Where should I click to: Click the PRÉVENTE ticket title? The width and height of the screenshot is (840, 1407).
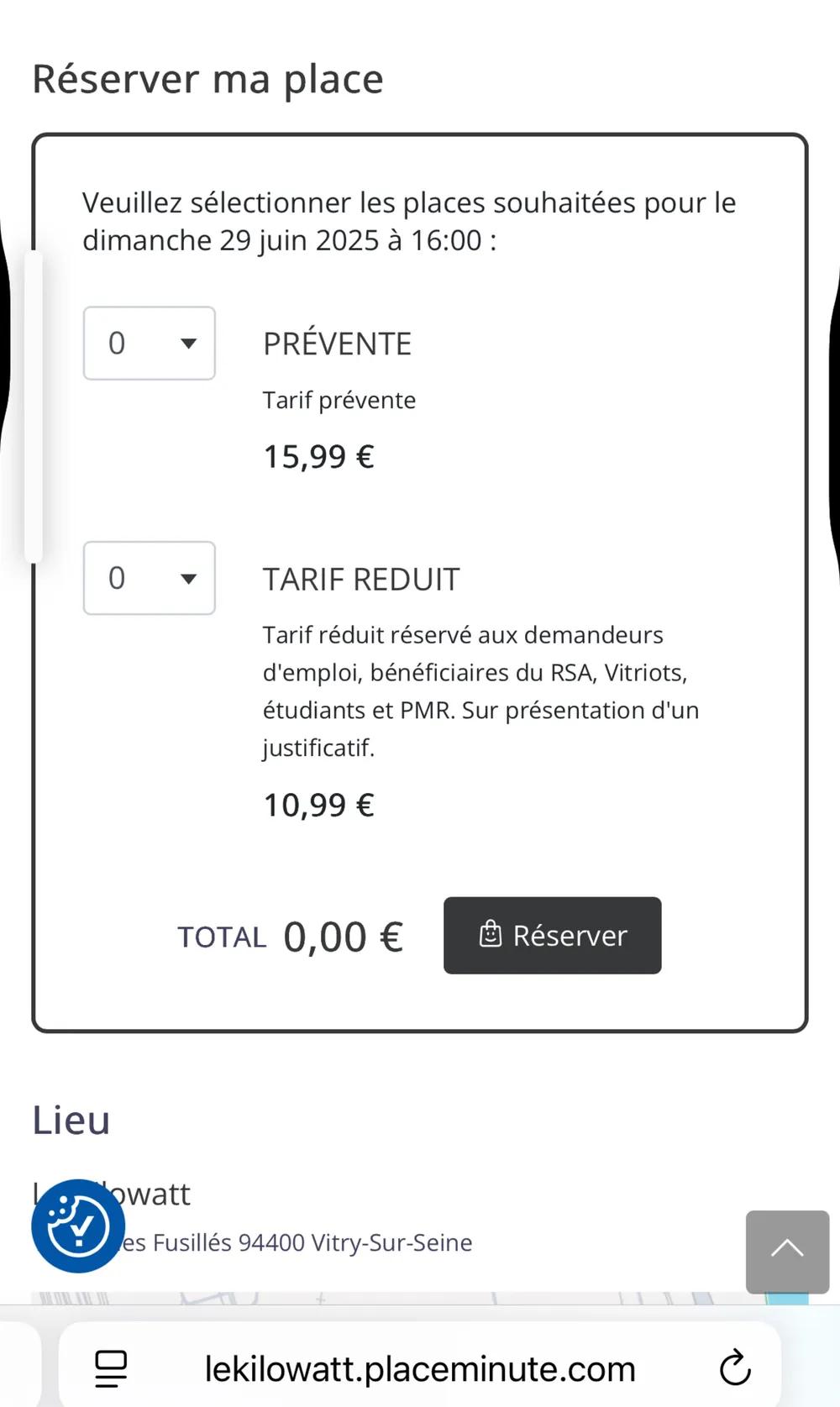[x=337, y=344]
